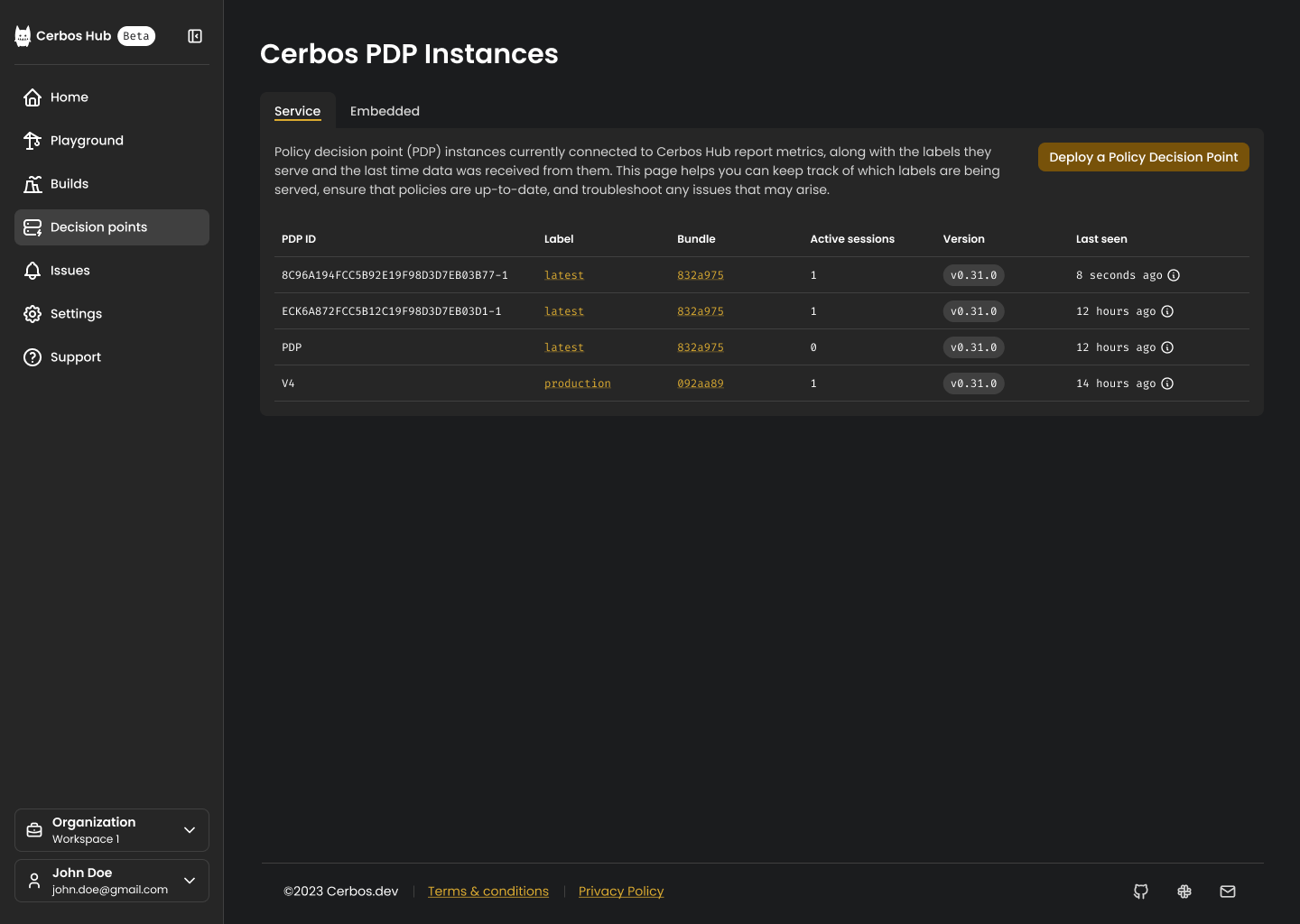
Task: Open bundle 092aa89 for the V4 instance
Action: (x=701, y=383)
